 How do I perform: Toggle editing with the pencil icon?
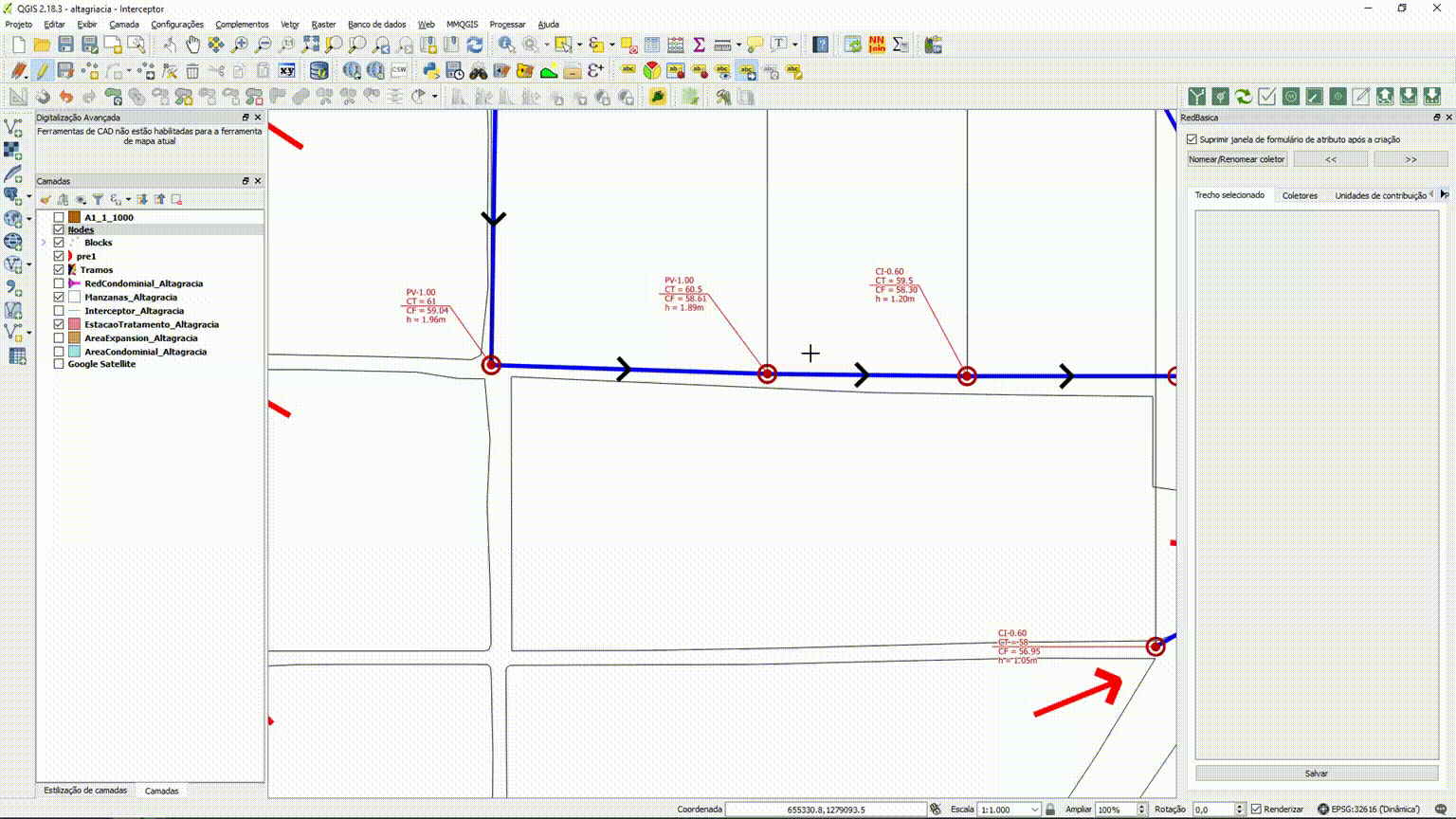click(41, 70)
